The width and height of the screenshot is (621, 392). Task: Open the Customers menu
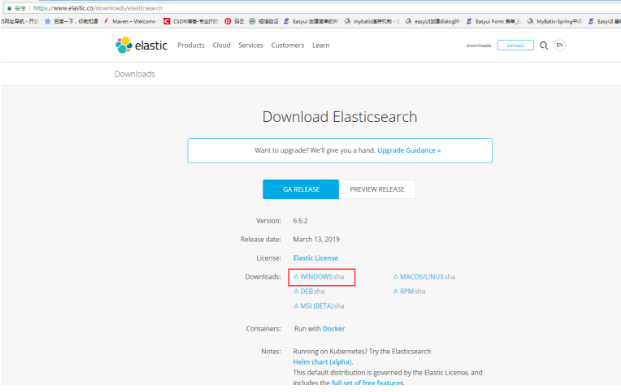coord(288,45)
